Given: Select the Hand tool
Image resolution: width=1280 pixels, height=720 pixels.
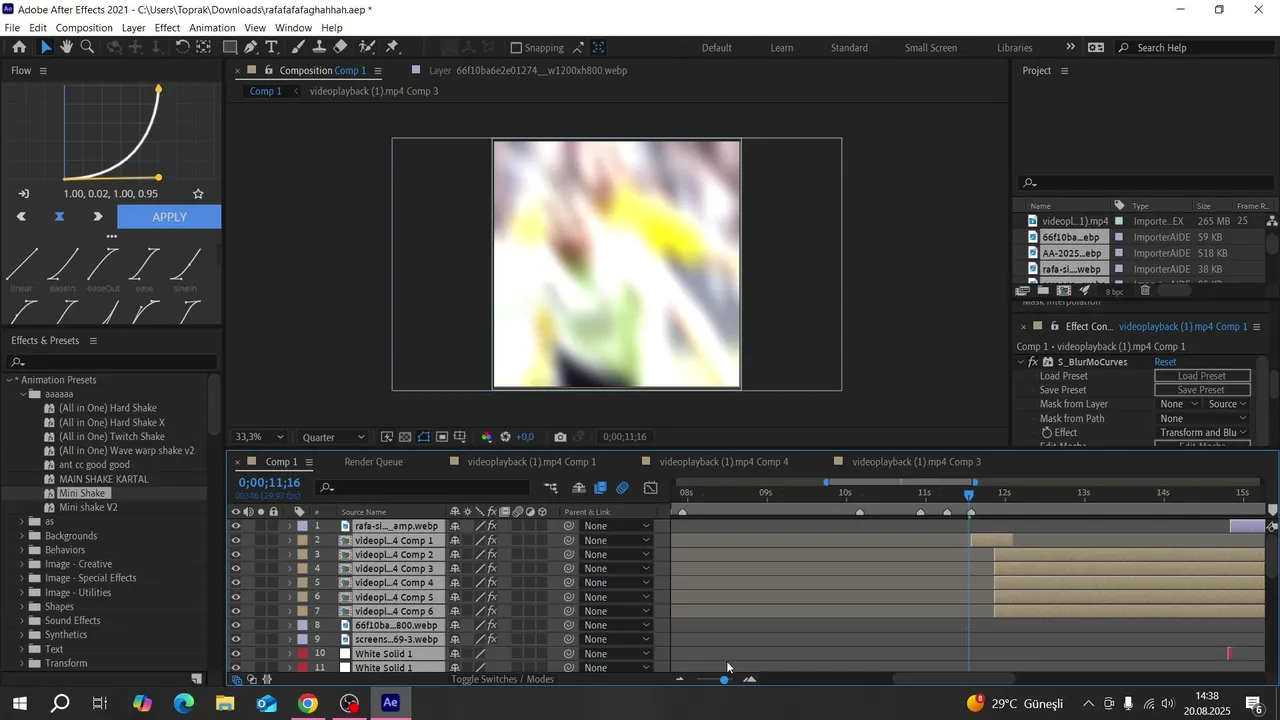Looking at the screenshot, I should point(66,47).
